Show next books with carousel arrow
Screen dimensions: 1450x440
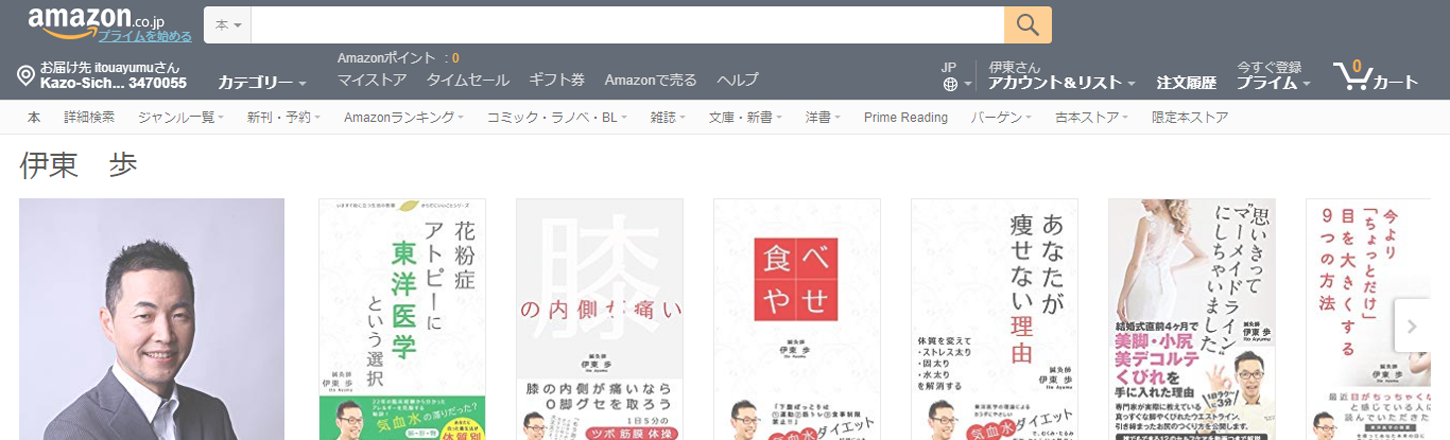(x=1412, y=326)
